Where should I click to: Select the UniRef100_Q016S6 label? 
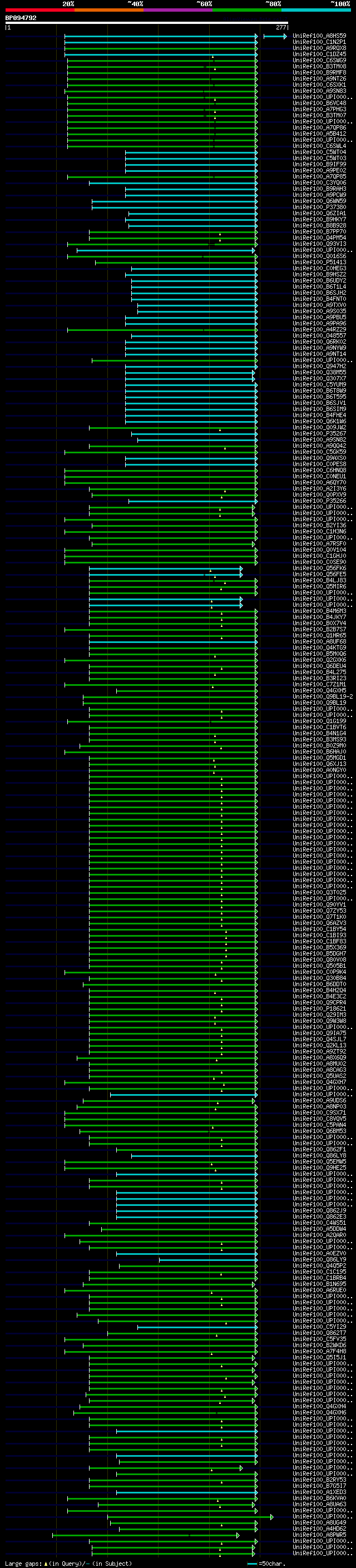[x=319, y=256]
